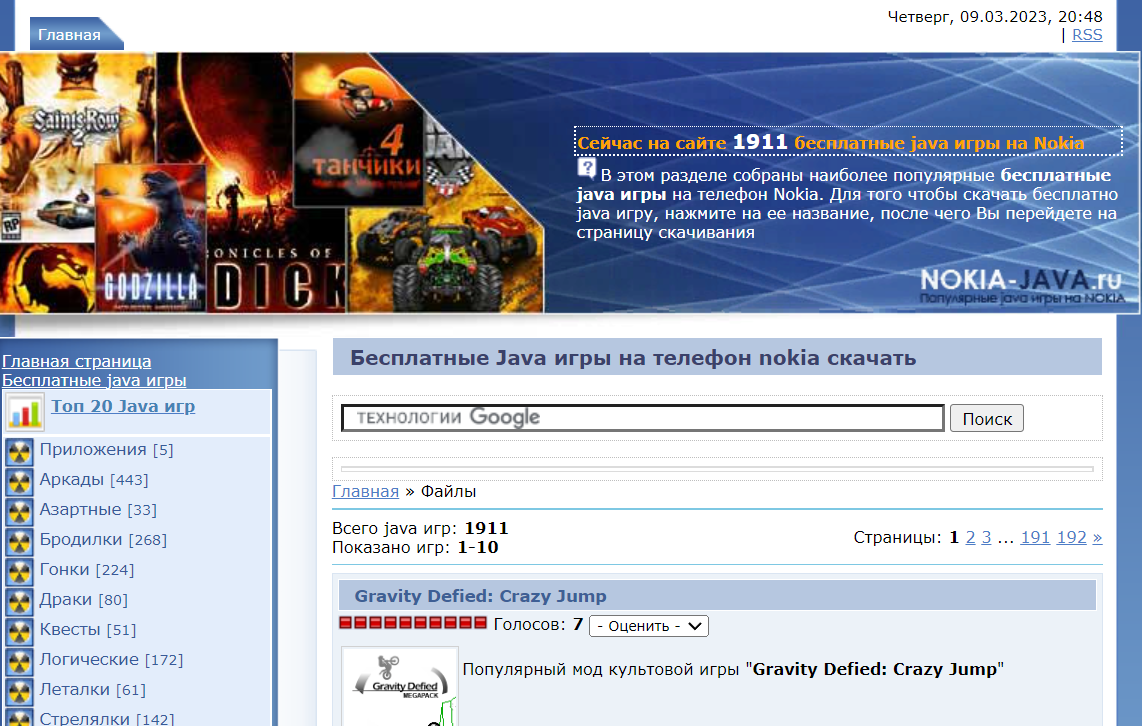The image size is (1142, 726).
Task: Click the radiation icon beside Азартные
Action: pyautogui.click(x=19, y=511)
